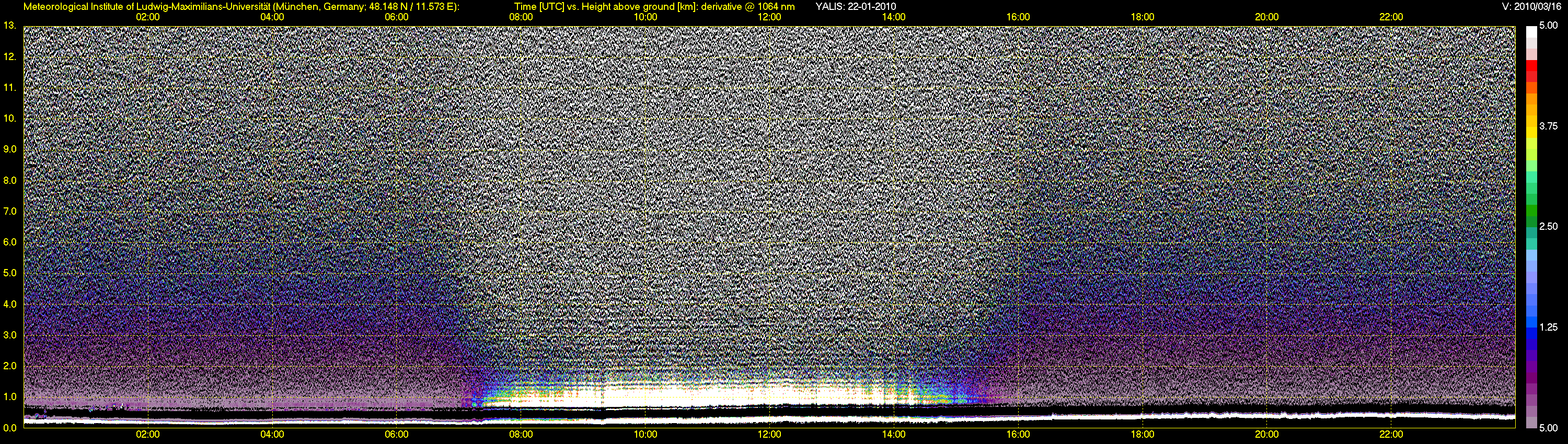Click the 10. km height axis label
This screenshot has height=444, width=1568.
pos(10,118)
